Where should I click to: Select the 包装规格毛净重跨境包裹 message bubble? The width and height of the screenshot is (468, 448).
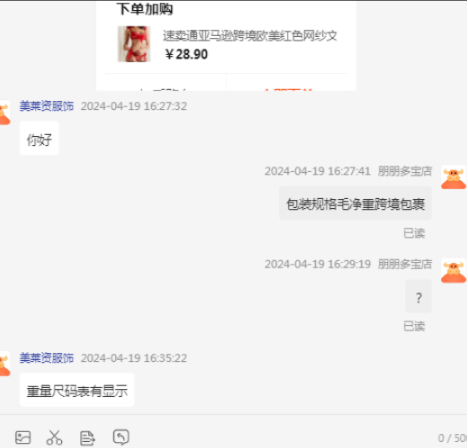pos(355,203)
